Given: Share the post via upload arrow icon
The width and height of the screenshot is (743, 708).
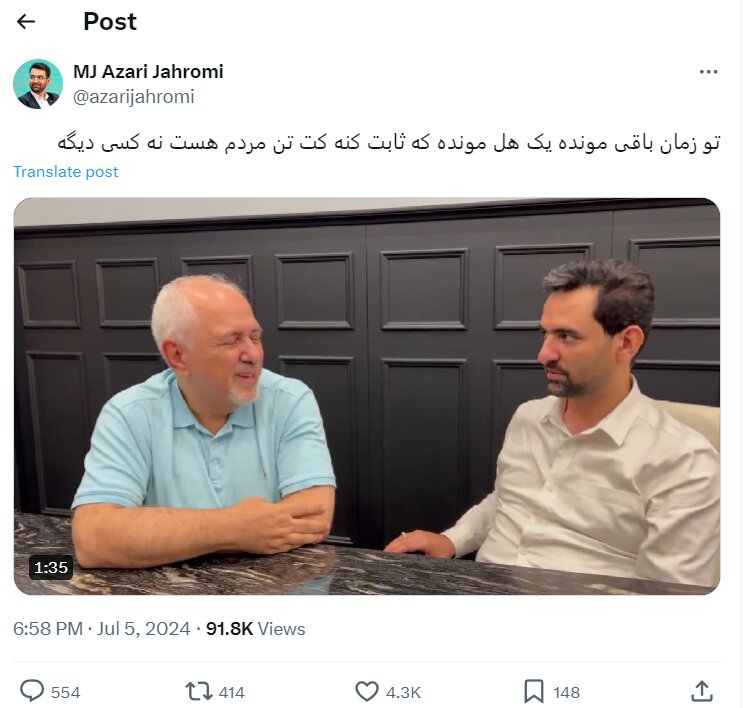Looking at the screenshot, I should pyautogui.click(x=702, y=691).
